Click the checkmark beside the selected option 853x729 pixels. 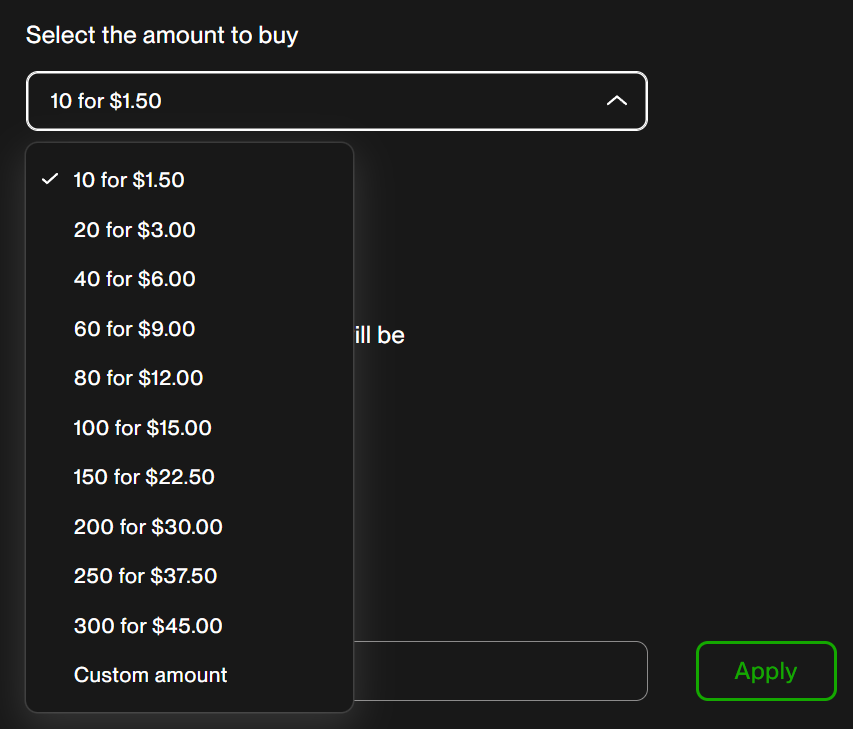[x=50, y=180]
